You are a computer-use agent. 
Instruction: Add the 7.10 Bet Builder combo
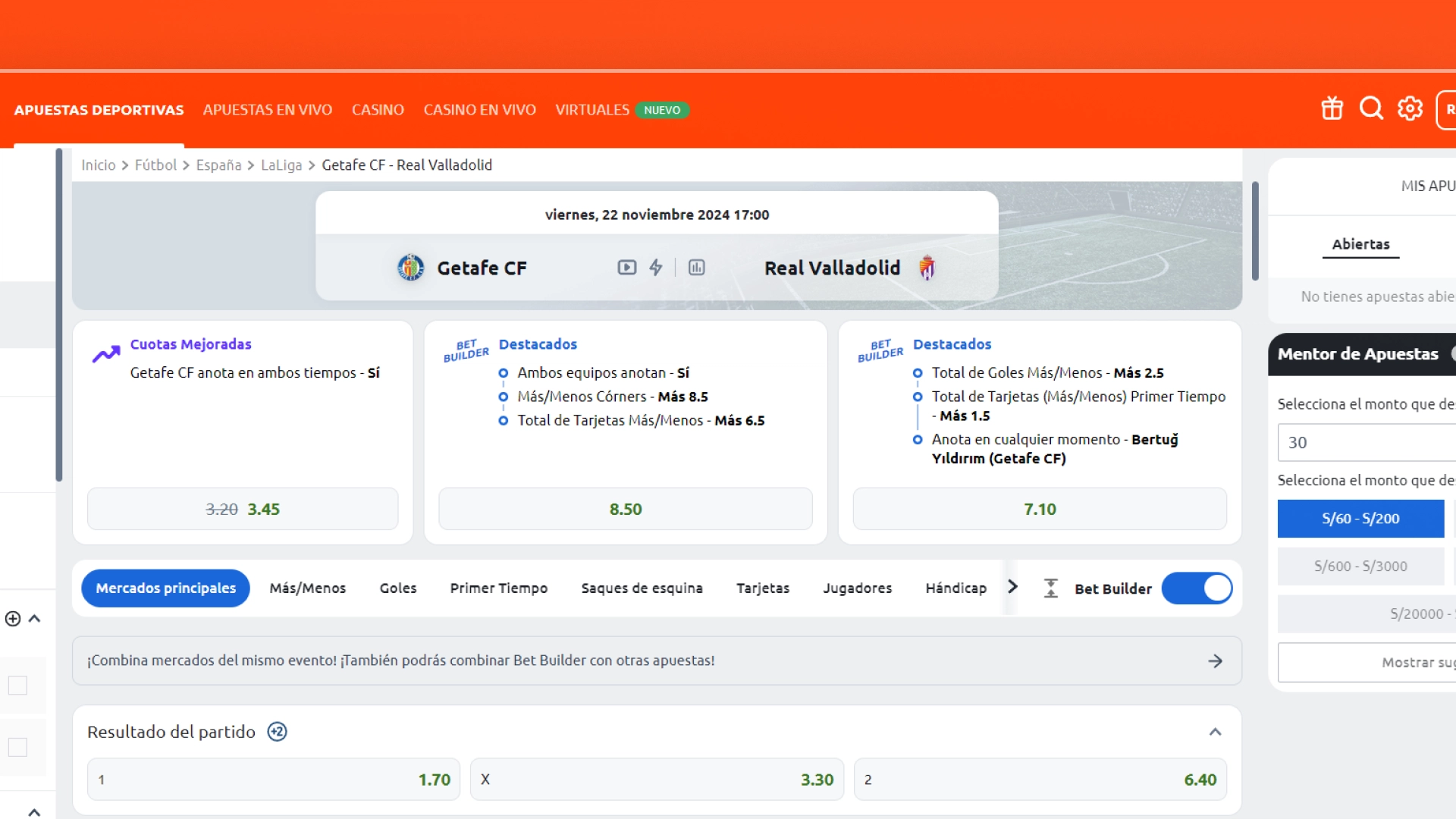1040,509
